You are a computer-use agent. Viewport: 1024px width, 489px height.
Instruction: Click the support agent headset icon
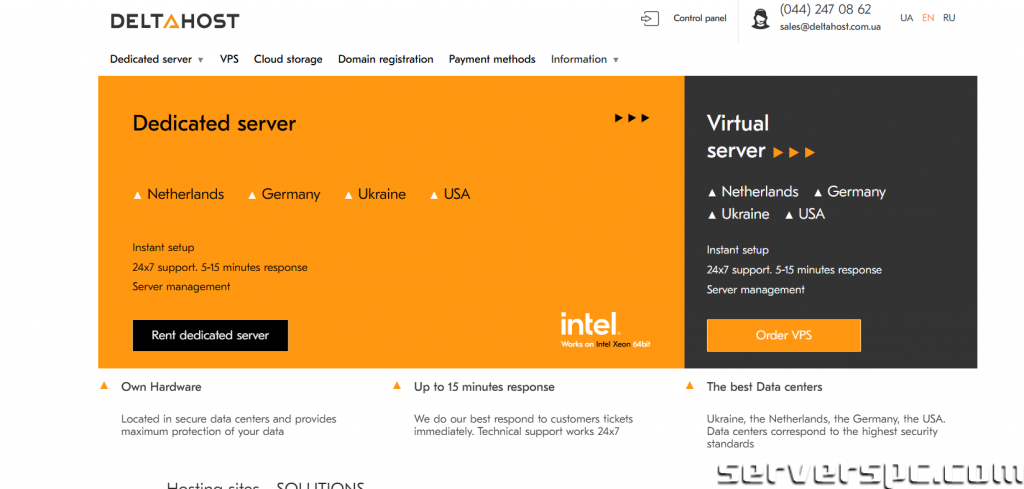coord(760,19)
